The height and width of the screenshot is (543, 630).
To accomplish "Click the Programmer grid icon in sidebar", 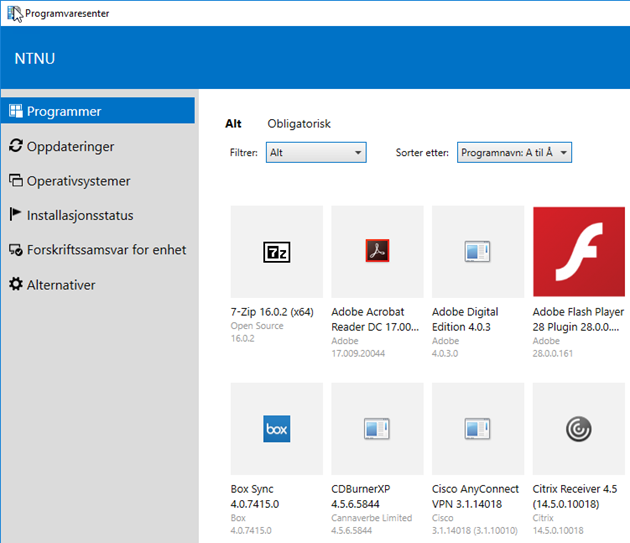I will click(x=16, y=111).
